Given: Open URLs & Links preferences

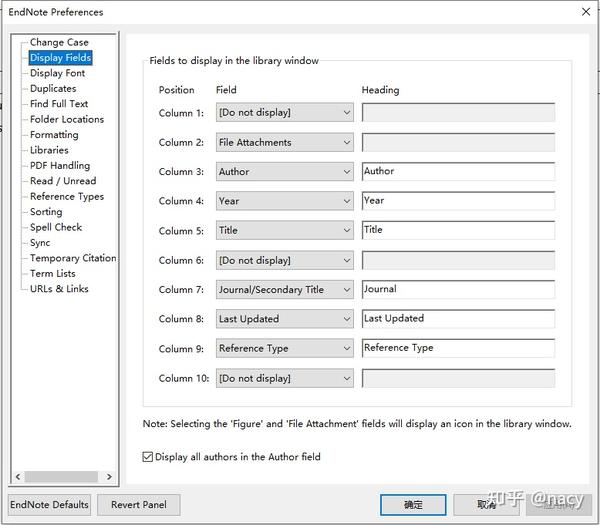Looking at the screenshot, I should point(59,289).
